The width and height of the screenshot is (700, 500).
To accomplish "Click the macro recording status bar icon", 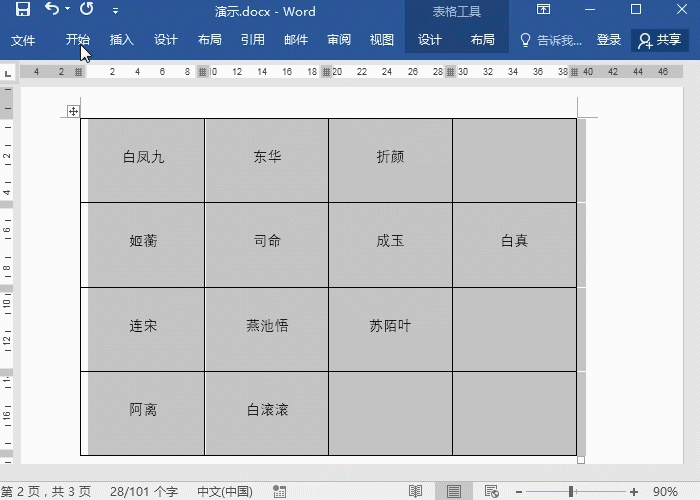I will [279, 492].
